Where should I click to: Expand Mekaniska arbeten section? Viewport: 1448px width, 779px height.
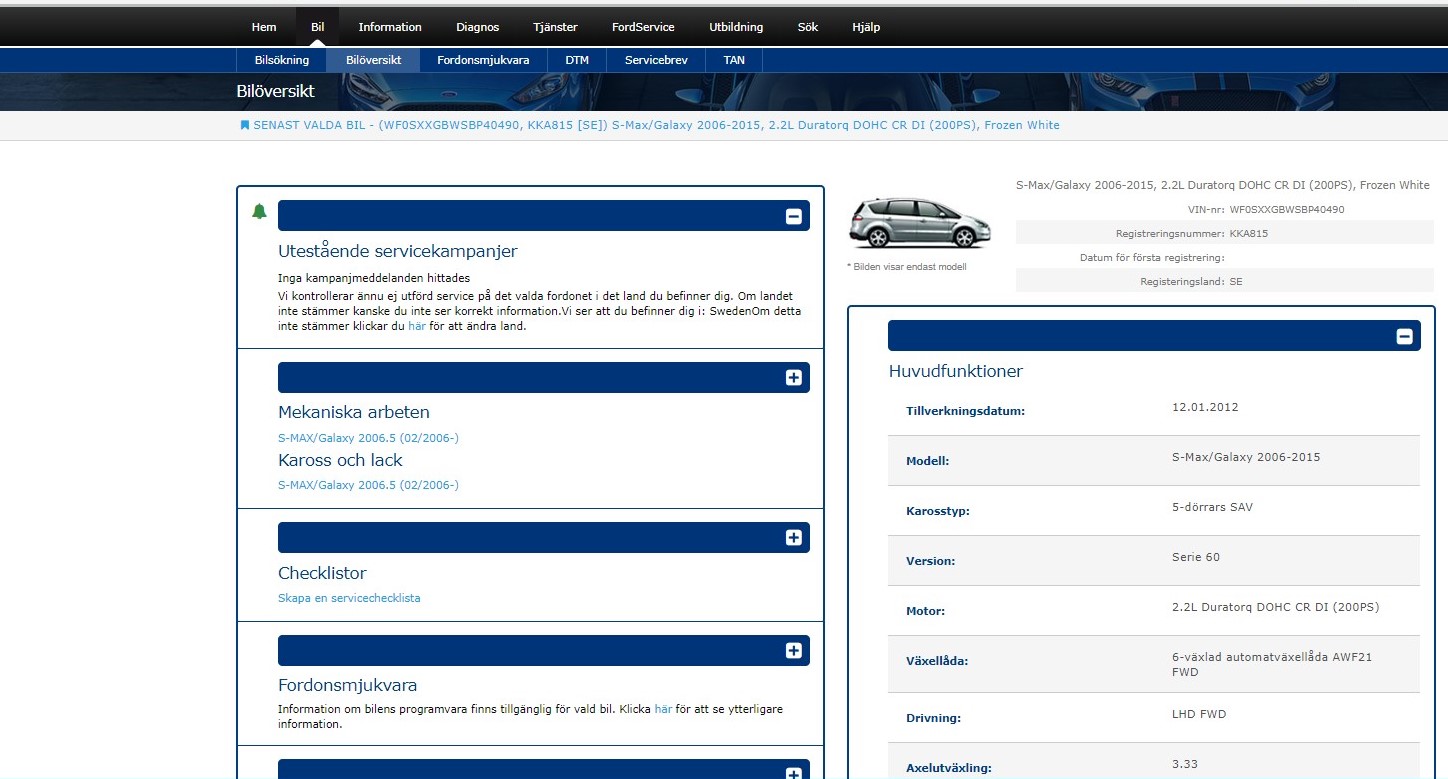coord(793,378)
